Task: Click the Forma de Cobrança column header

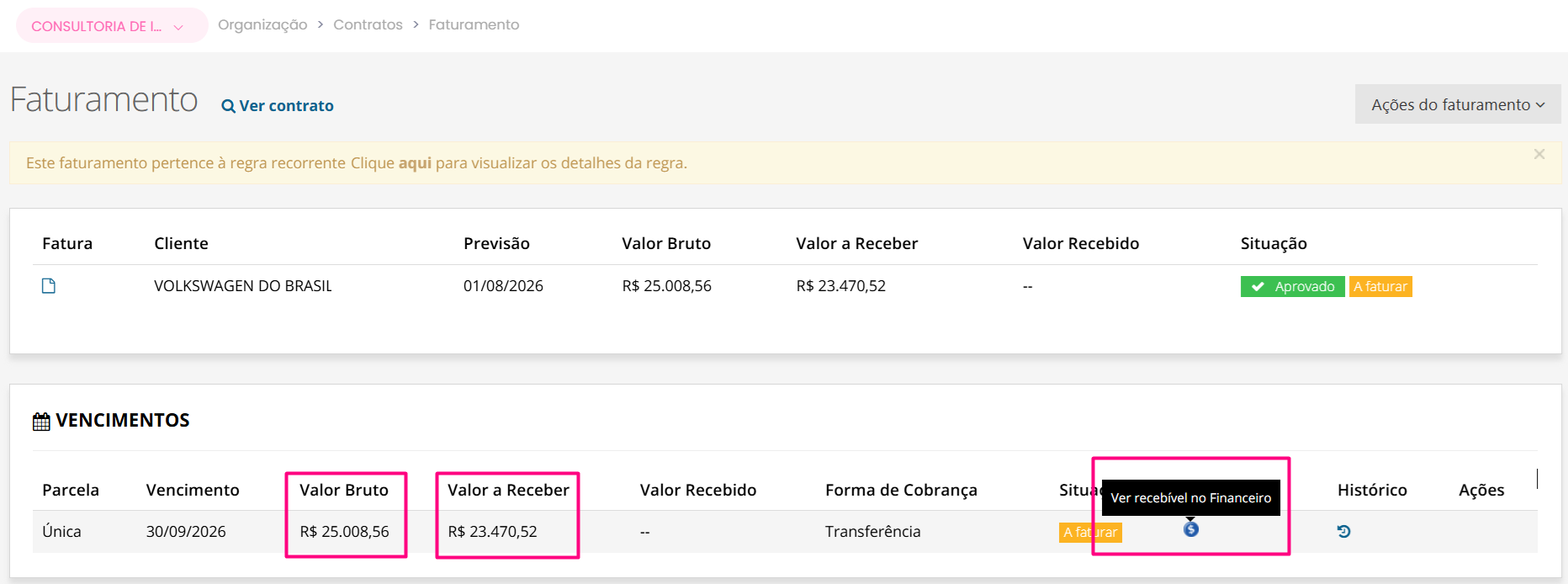Action: (901, 490)
